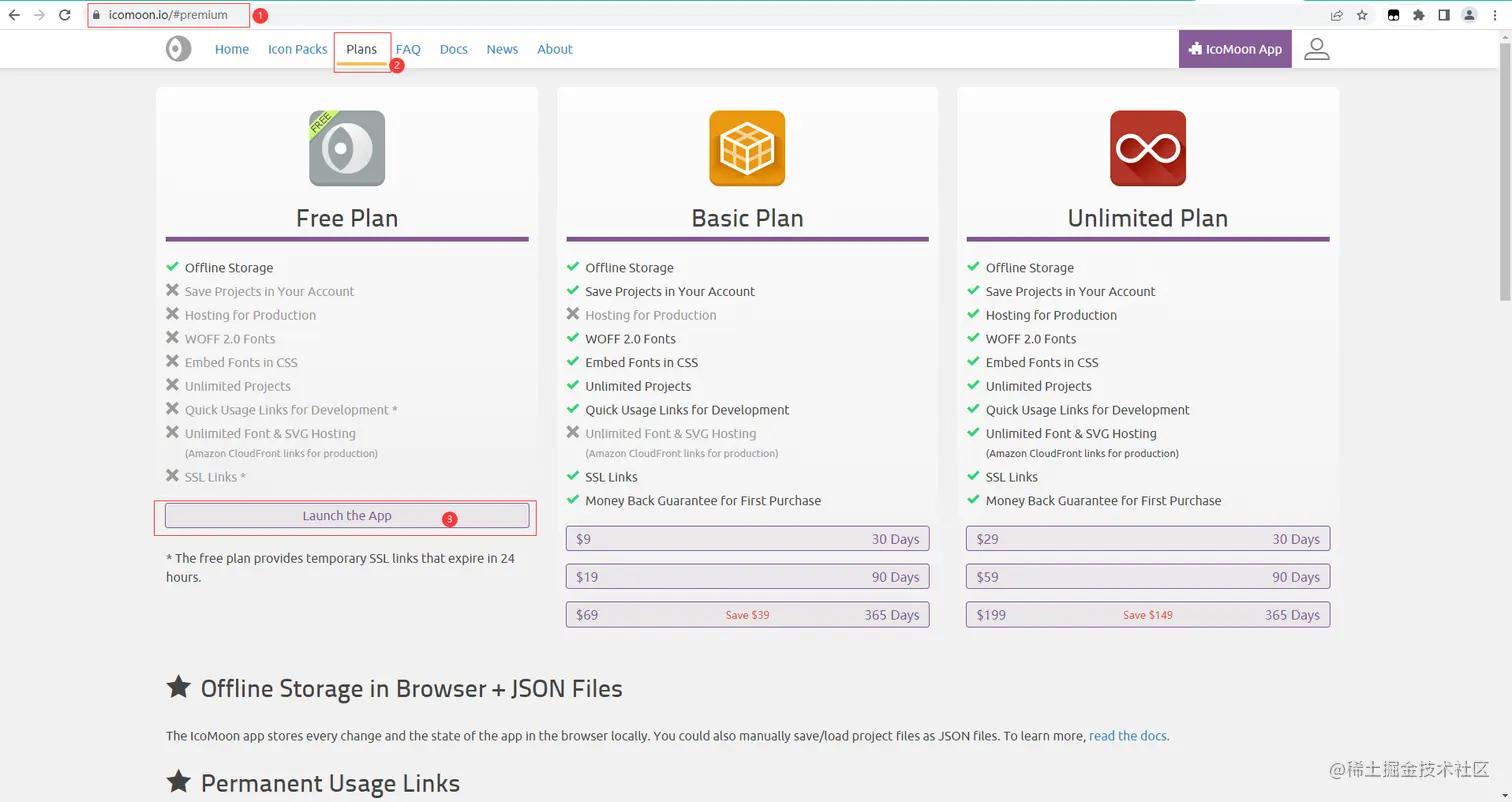Screen dimensions: 1512x802
Task: Click 'SSL Links *' under Free Plan
Action: (x=215, y=477)
